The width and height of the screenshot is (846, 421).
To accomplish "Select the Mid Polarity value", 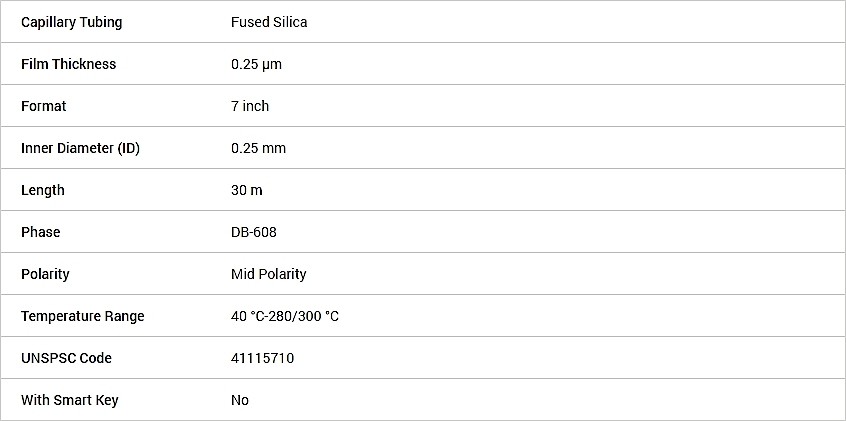I will tap(269, 274).
